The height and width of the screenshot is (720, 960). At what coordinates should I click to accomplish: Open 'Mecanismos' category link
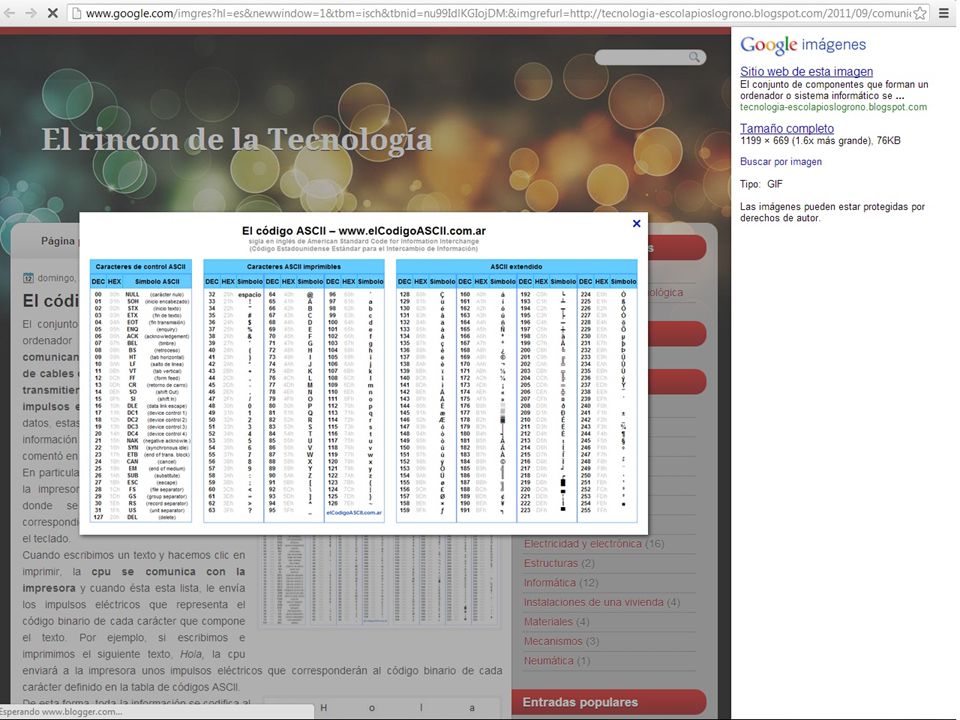(x=553, y=642)
